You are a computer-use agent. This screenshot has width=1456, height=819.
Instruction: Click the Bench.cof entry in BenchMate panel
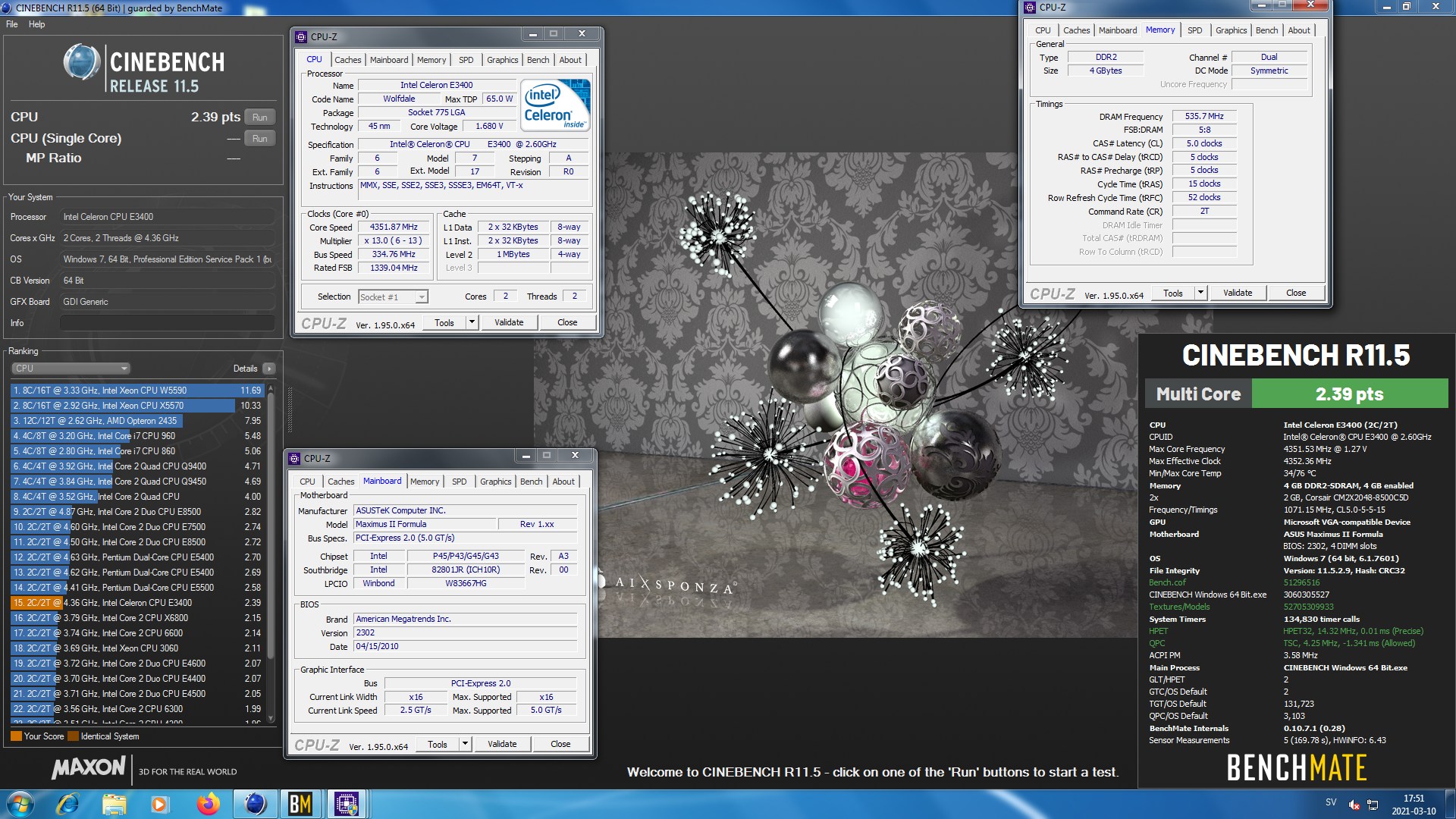pyautogui.click(x=1167, y=582)
